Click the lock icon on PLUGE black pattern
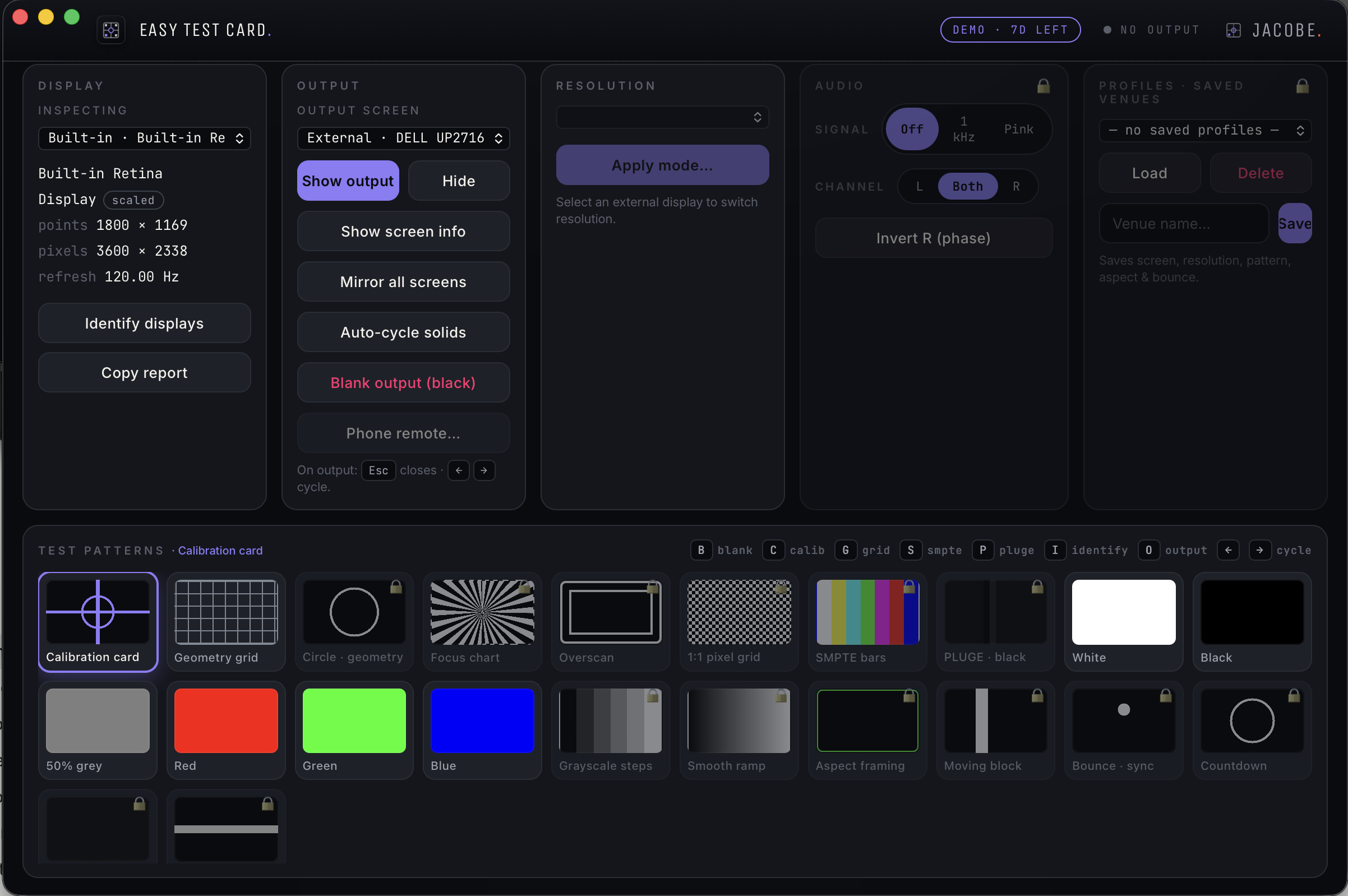1348x896 pixels. pos(1038,587)
